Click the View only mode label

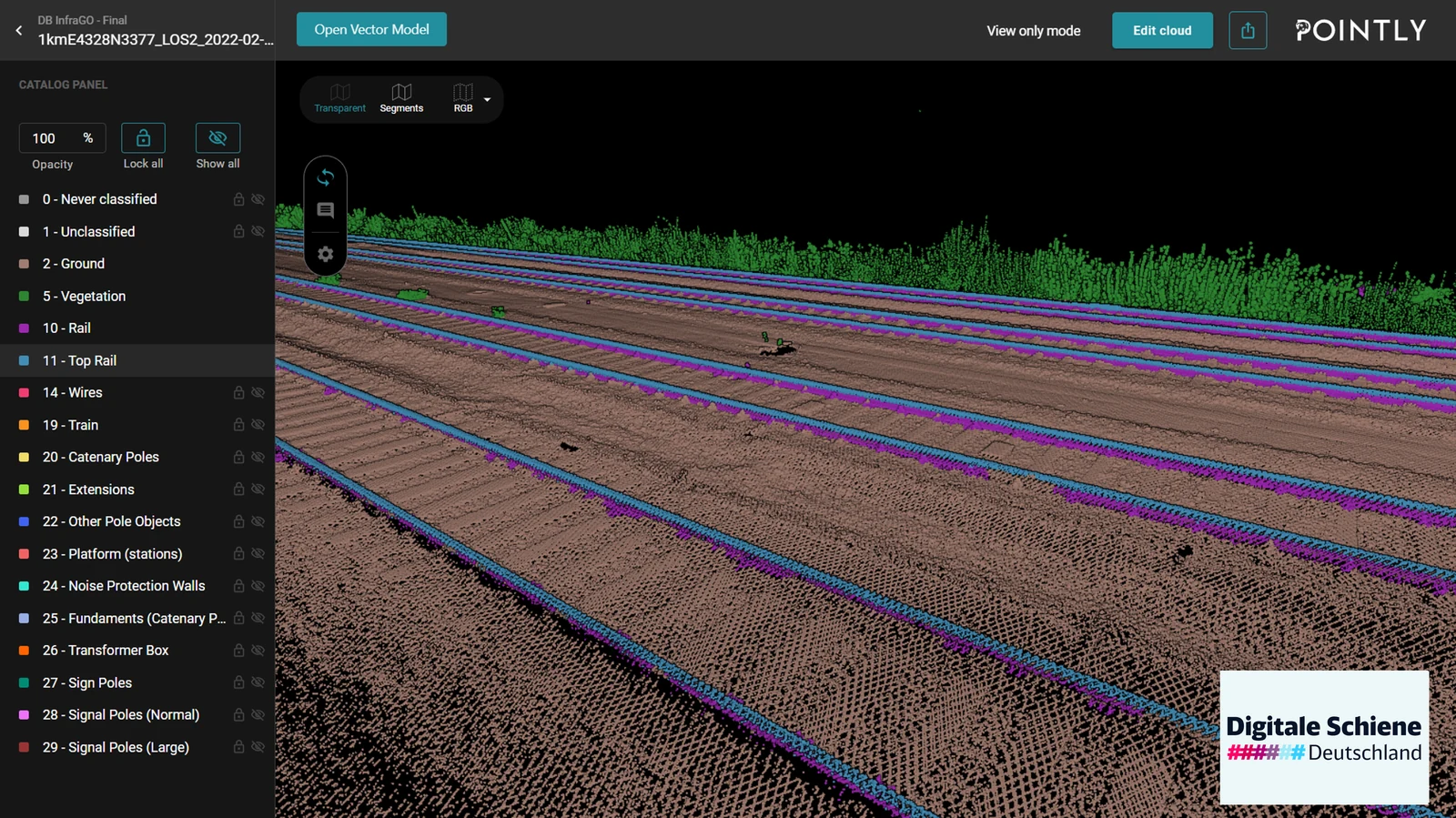pyautogui.click(x=1034, y=31)
